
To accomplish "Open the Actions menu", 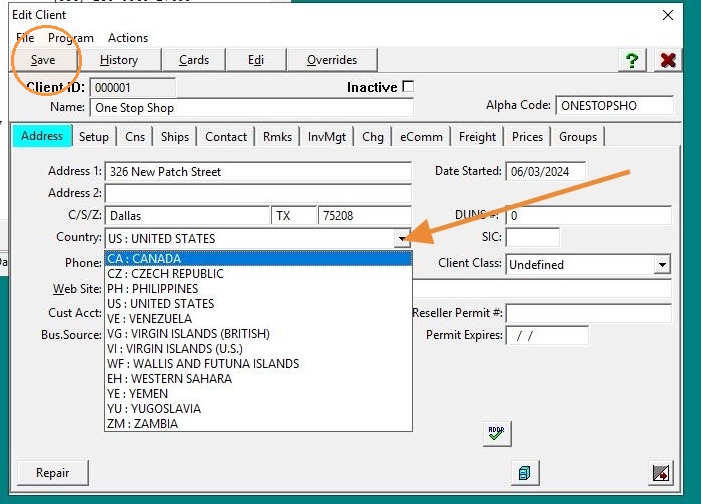I will (x=128, y=38).
